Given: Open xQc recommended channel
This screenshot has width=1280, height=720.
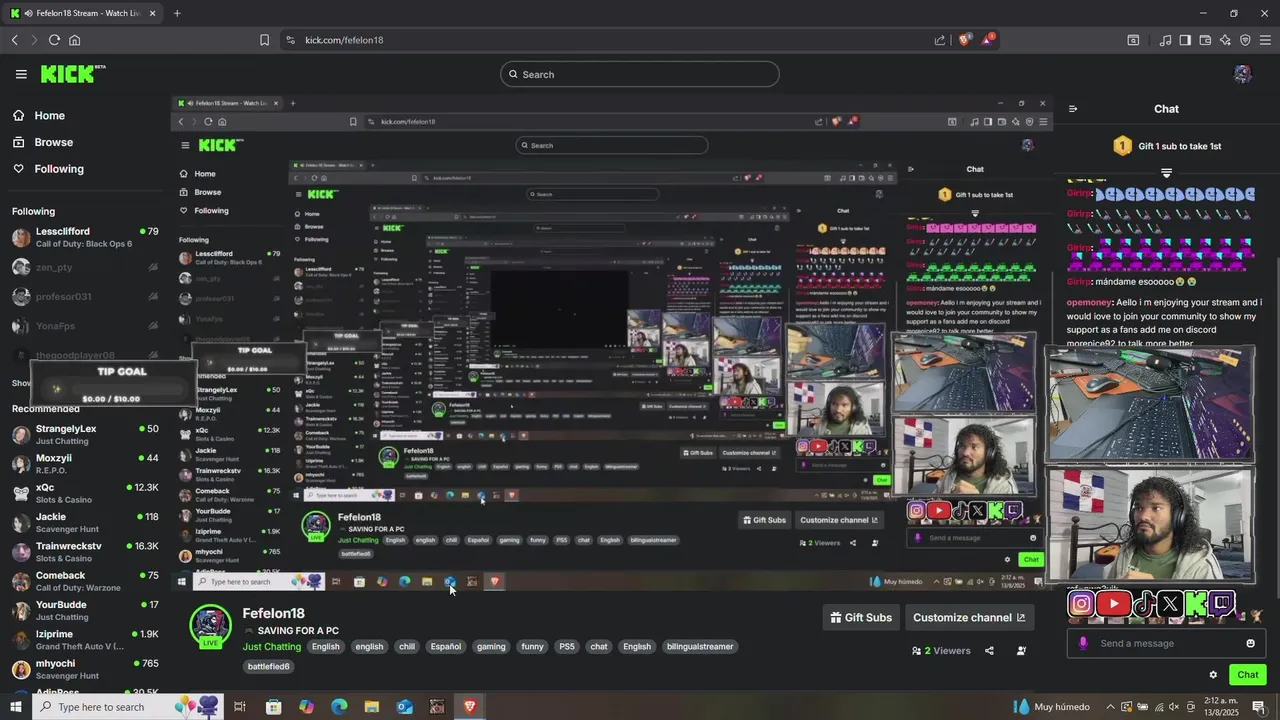Looking at the screenshot, I should tap(85, 493).
